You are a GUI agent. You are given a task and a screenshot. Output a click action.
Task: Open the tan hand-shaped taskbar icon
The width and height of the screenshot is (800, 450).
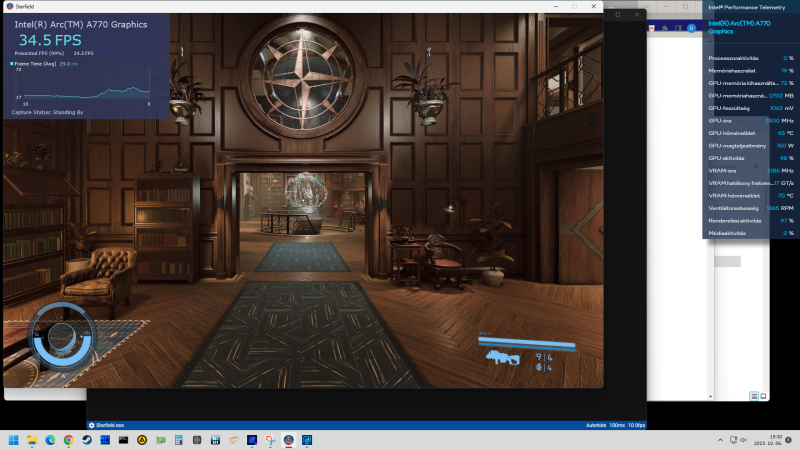tap(234, 440)
